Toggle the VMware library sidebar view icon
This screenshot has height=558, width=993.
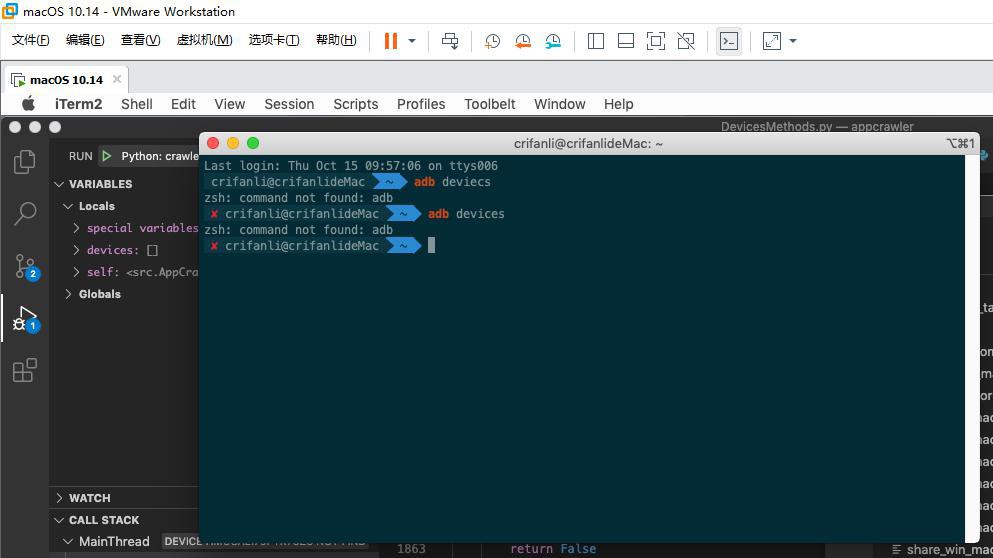595,41
